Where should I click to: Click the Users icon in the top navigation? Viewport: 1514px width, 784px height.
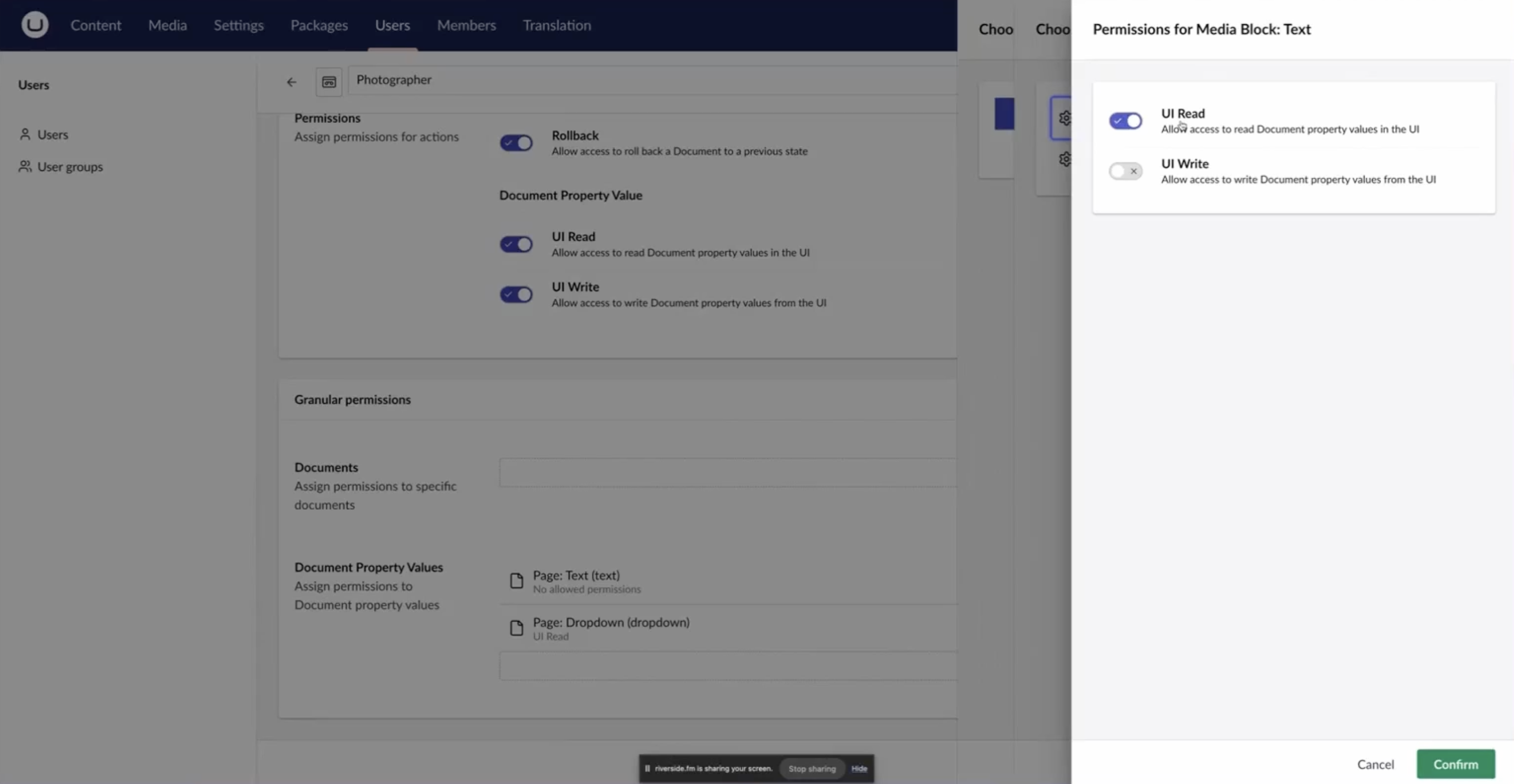392,25
